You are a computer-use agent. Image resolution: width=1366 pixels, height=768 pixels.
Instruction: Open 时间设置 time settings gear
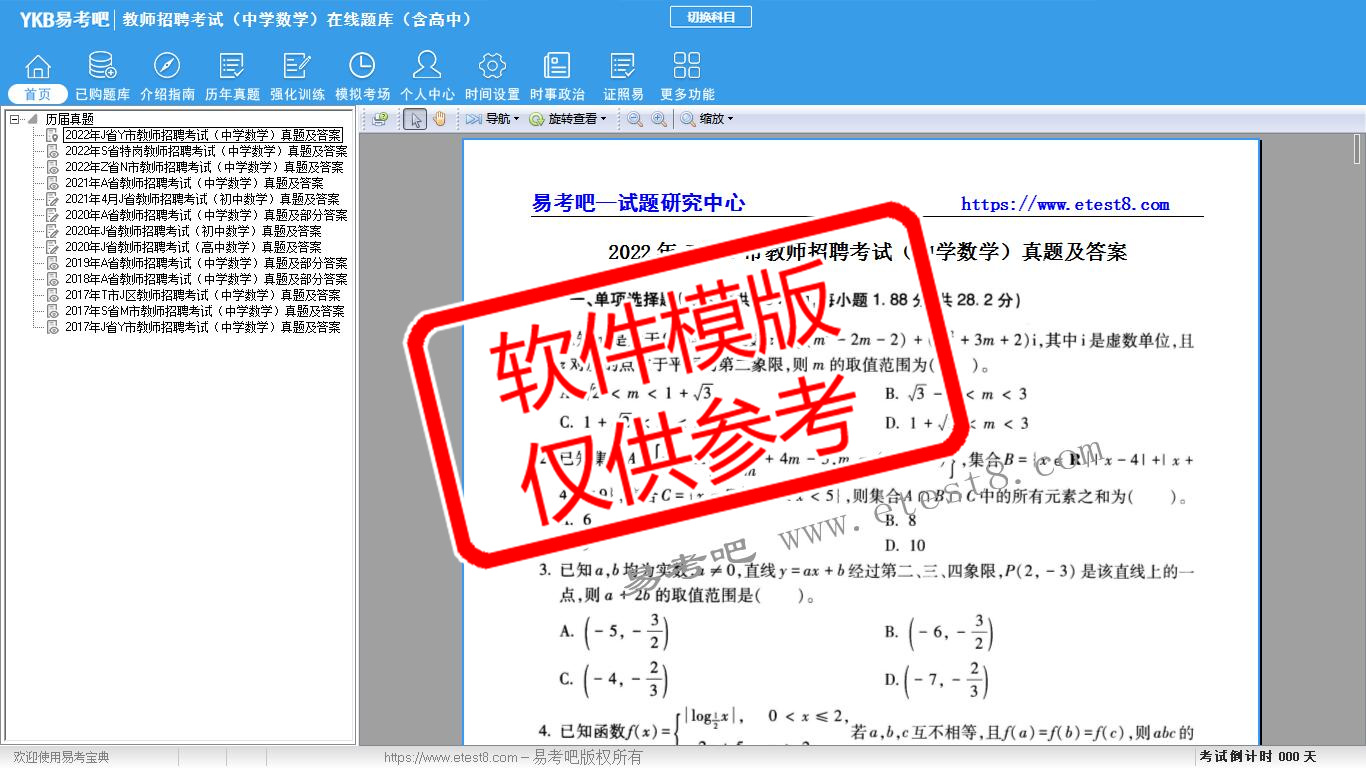pyautogui.click(x=492, y=76)
